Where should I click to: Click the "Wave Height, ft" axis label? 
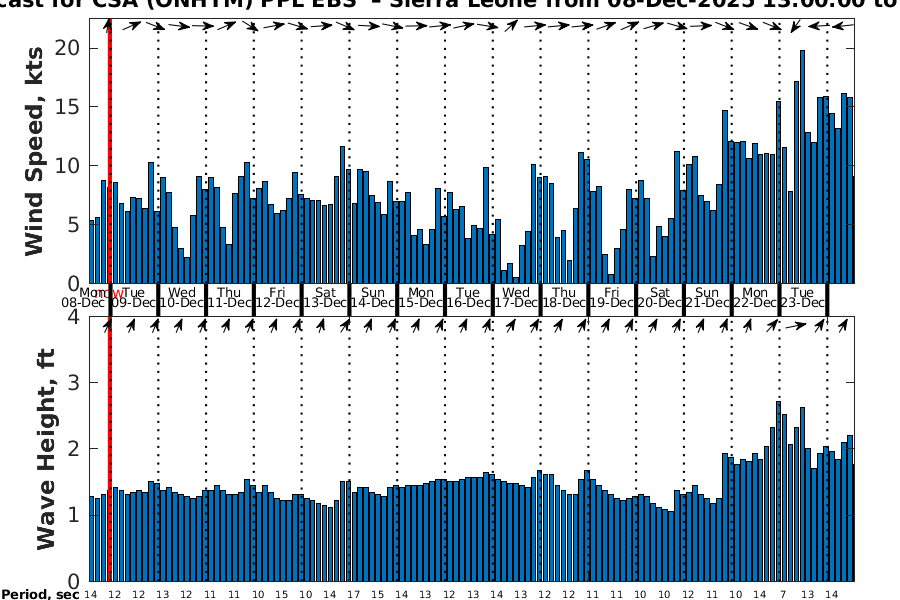point(45,449)
